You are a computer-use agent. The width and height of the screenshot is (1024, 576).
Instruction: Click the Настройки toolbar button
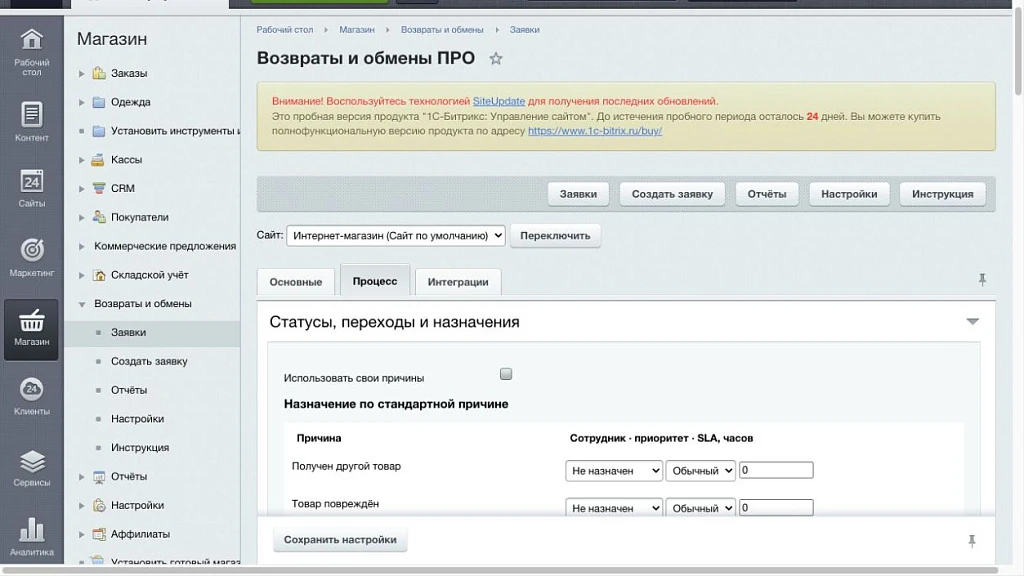[849, 194]
